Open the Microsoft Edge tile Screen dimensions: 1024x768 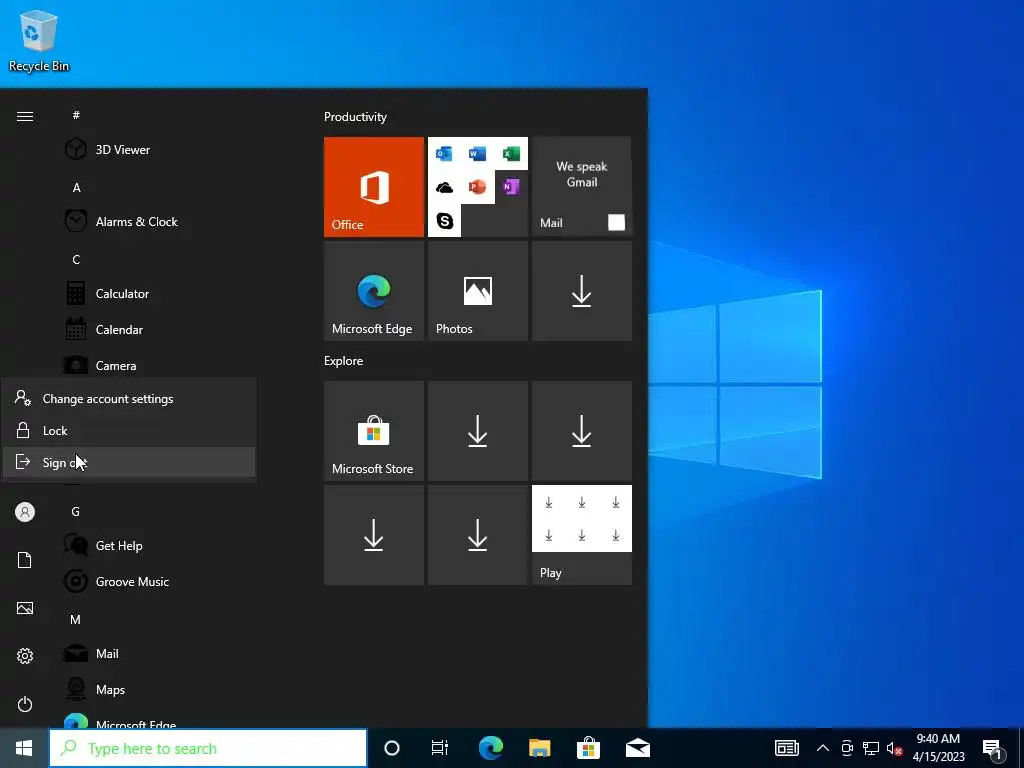click(374, 291)
